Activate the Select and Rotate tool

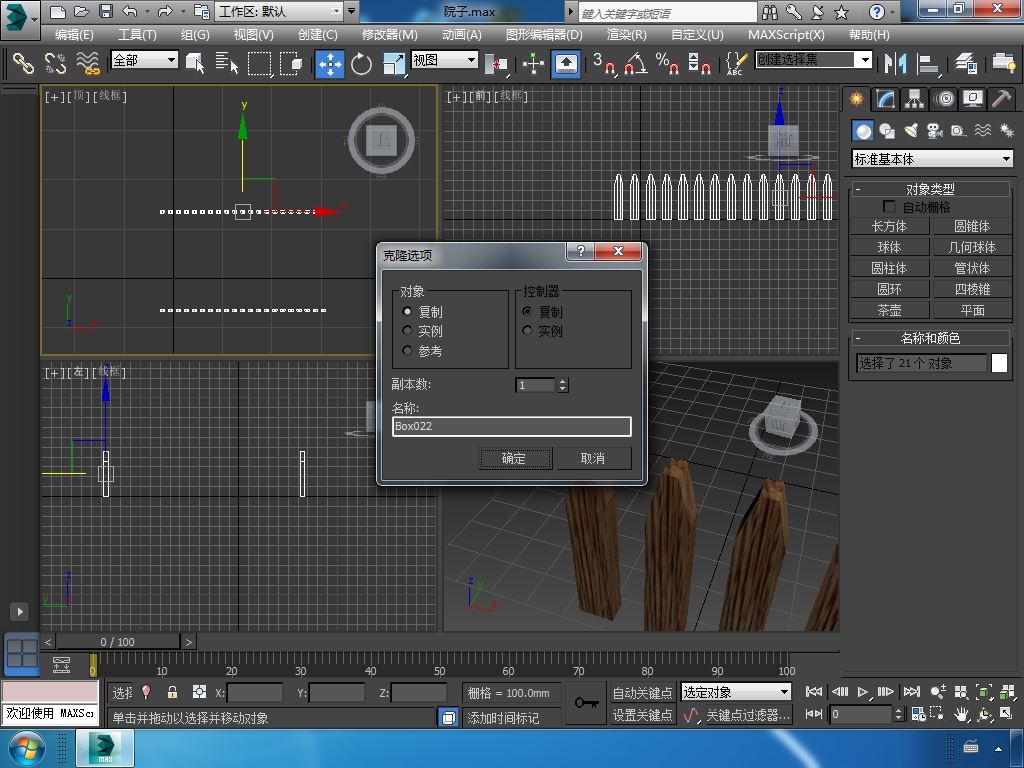(361, 64)
